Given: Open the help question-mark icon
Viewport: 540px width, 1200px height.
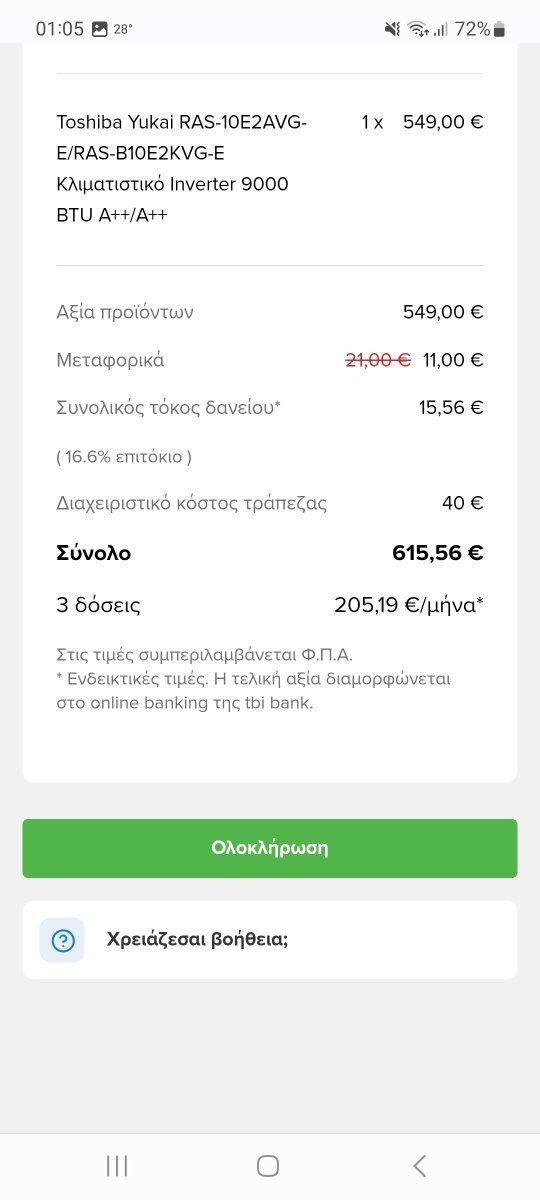Looking at the screenshot, I should point(62,940).
